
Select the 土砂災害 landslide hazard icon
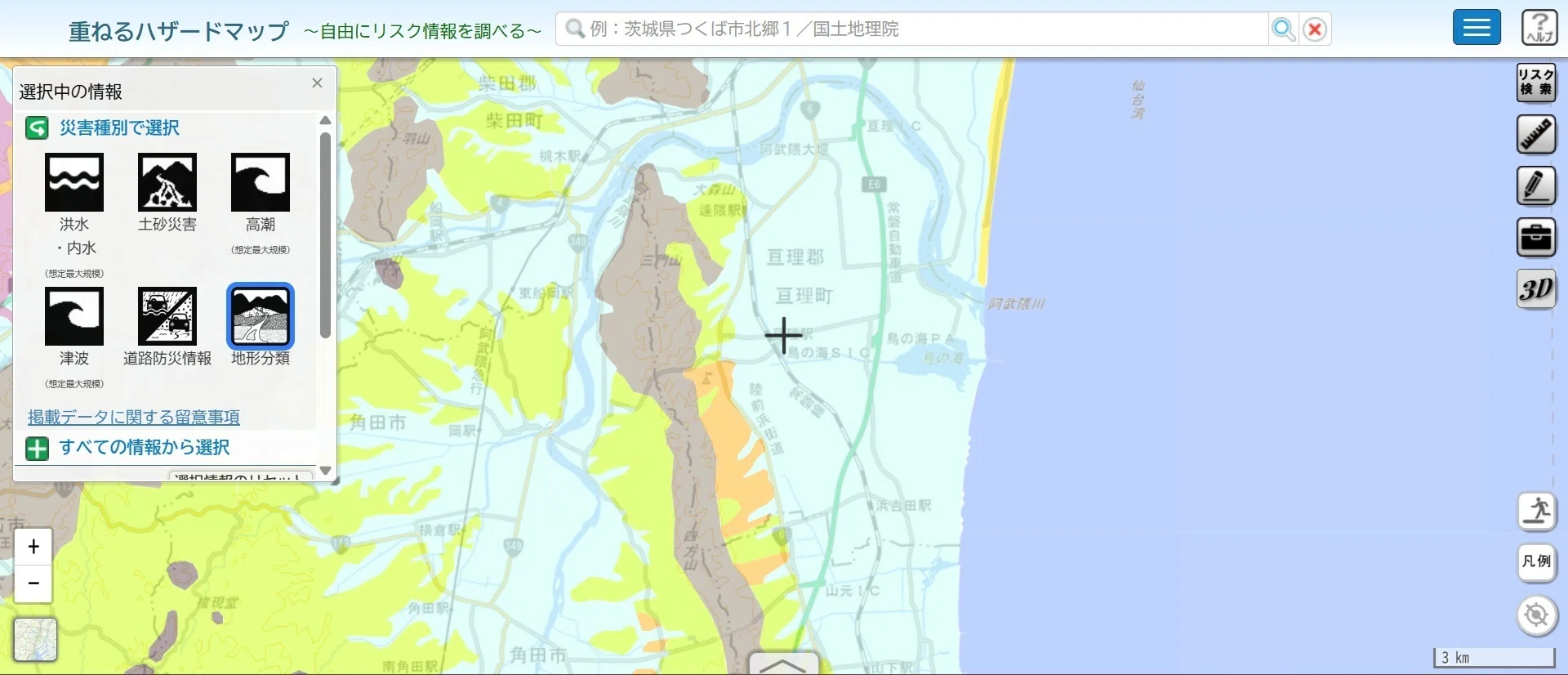click(167, 183)
